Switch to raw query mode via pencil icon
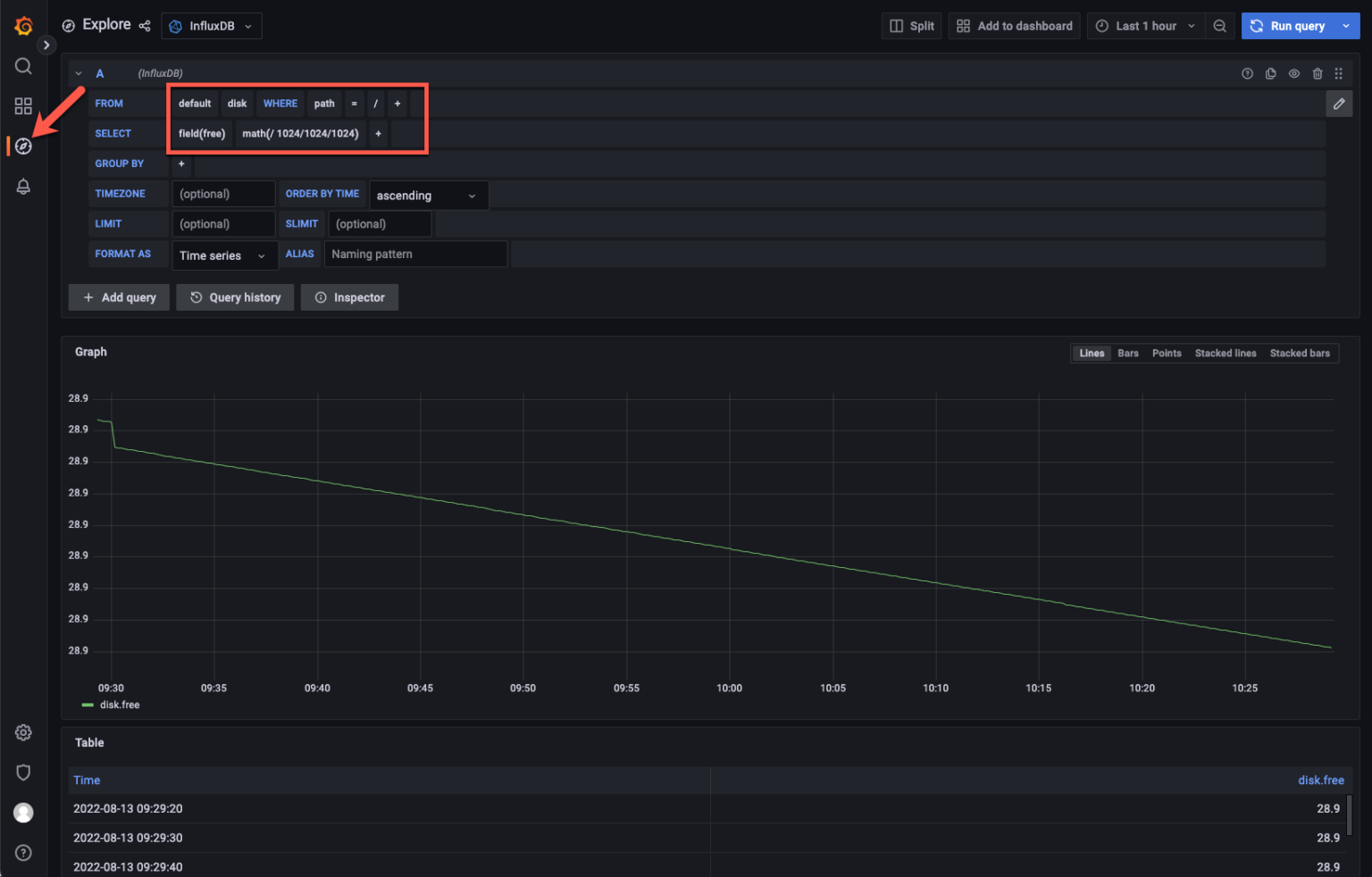This screenshot has height=877, width=1372. [1339, 103]
